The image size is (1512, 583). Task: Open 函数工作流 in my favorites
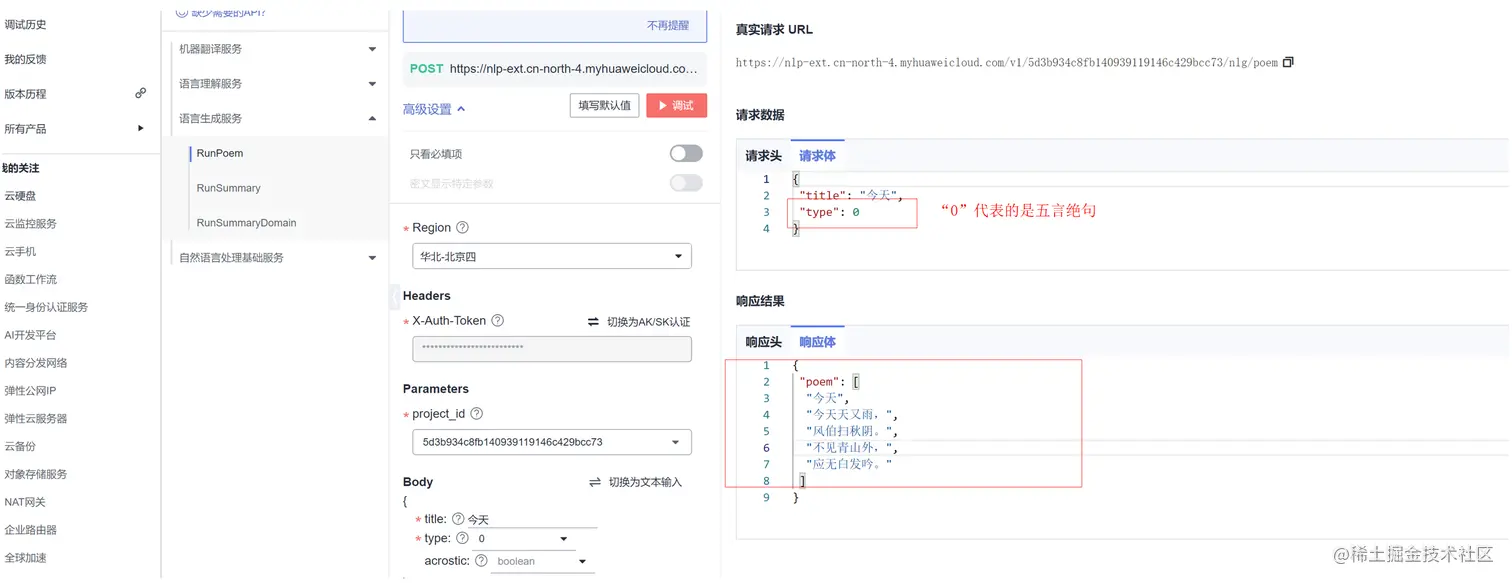tap(30, 279)
